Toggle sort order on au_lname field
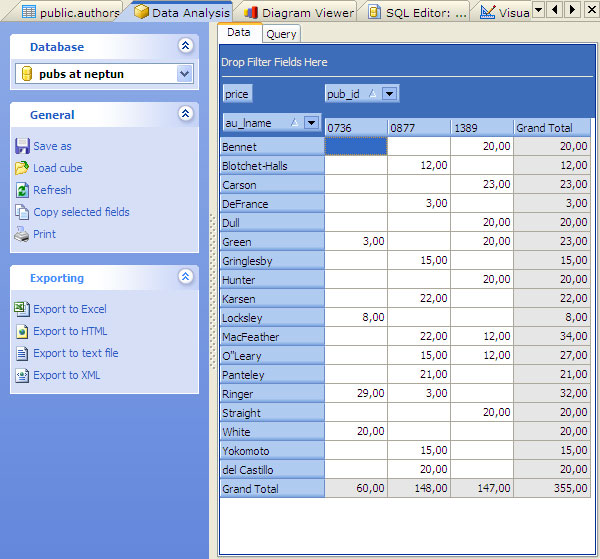600x559 pixels. point(294,122)
